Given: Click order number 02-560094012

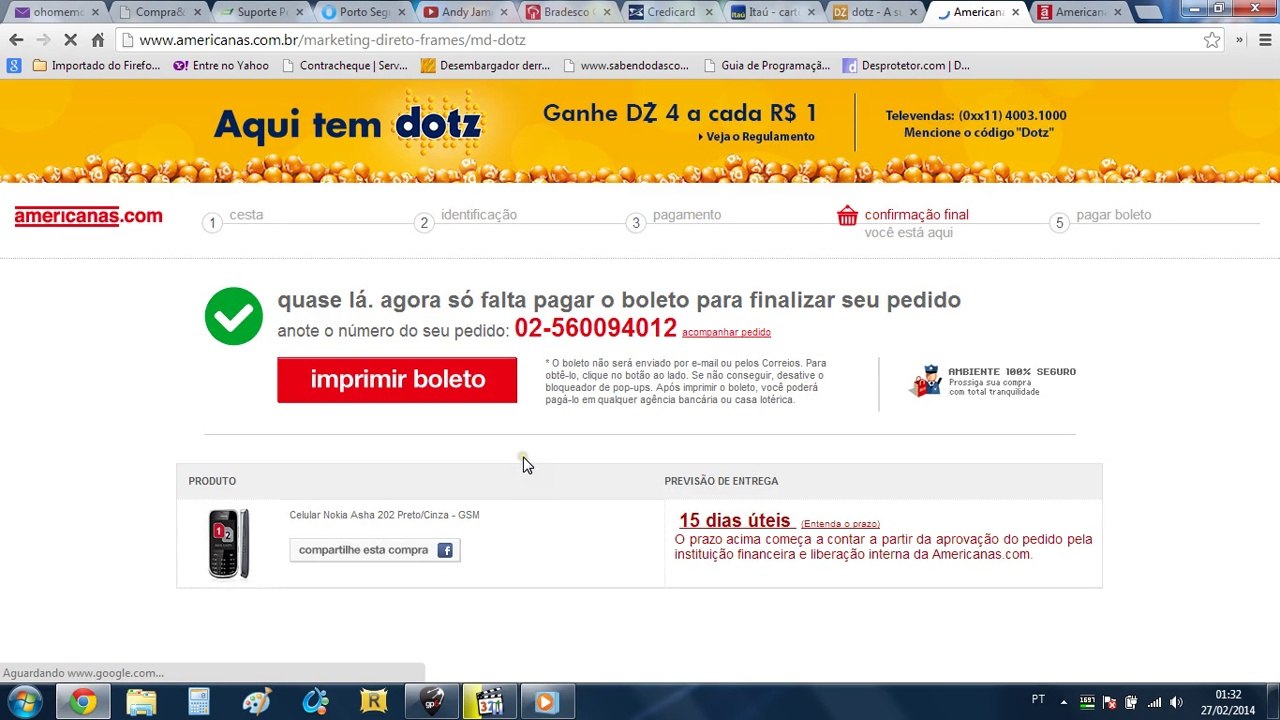Looking at the screenshot, I should click(595, 329).
